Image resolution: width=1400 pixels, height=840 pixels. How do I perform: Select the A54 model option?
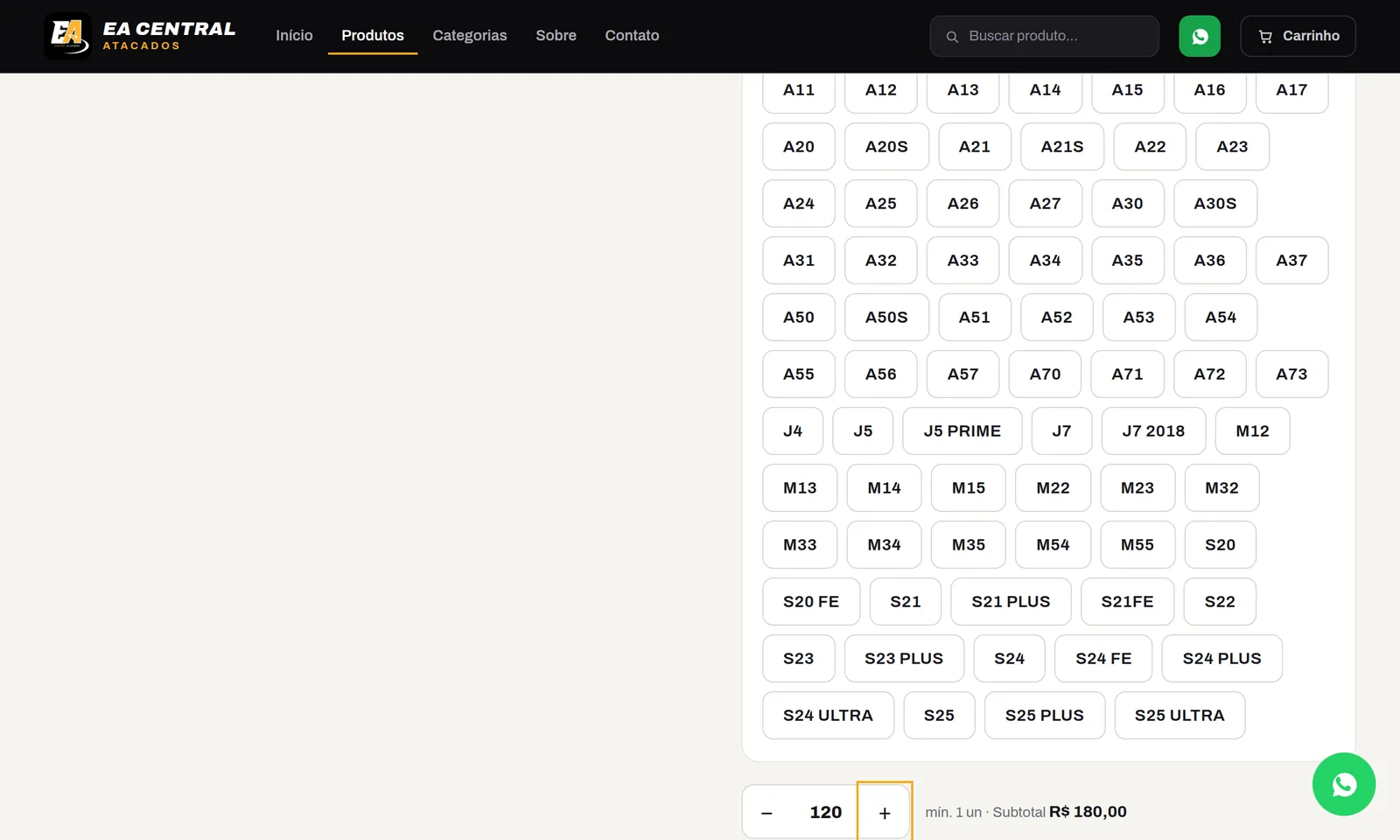1221,318
